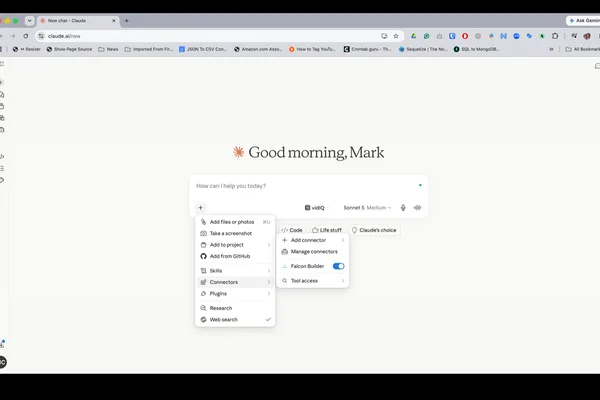Click the camera icon beside Take a screenshot

(x=204, y=233)
